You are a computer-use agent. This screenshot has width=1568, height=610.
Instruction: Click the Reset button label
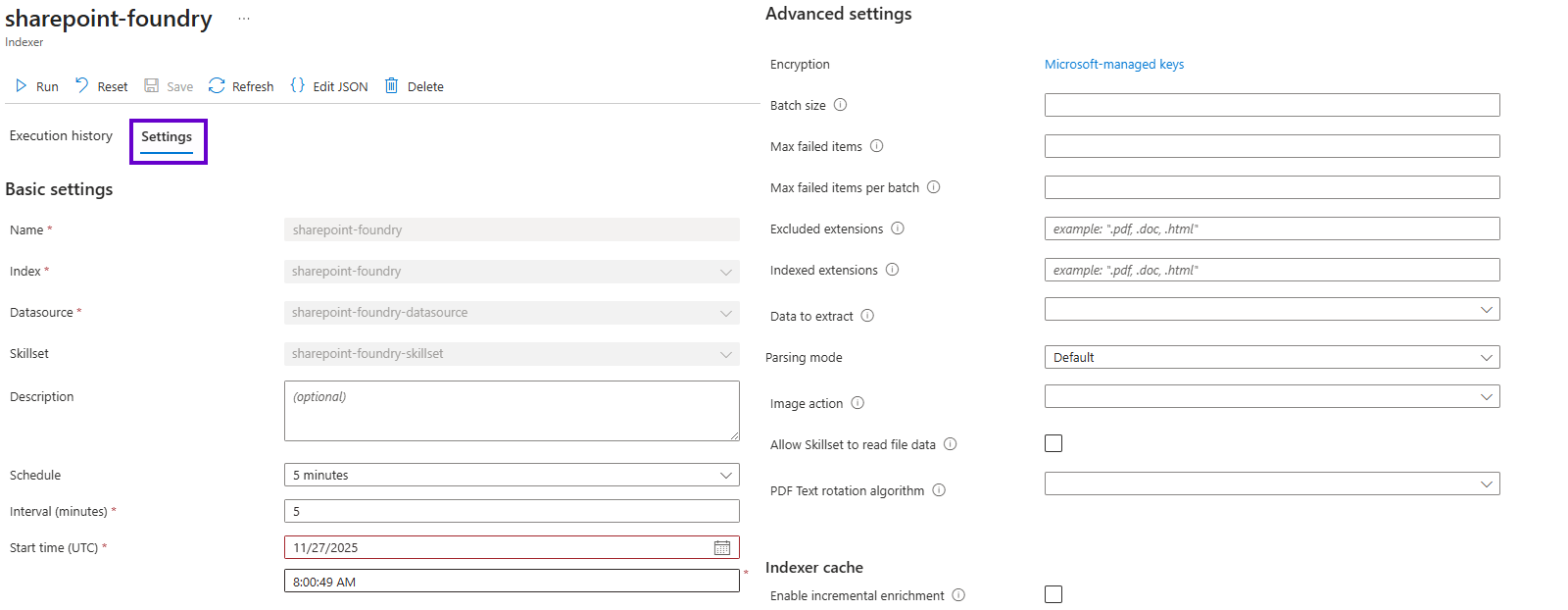[113, 87]
